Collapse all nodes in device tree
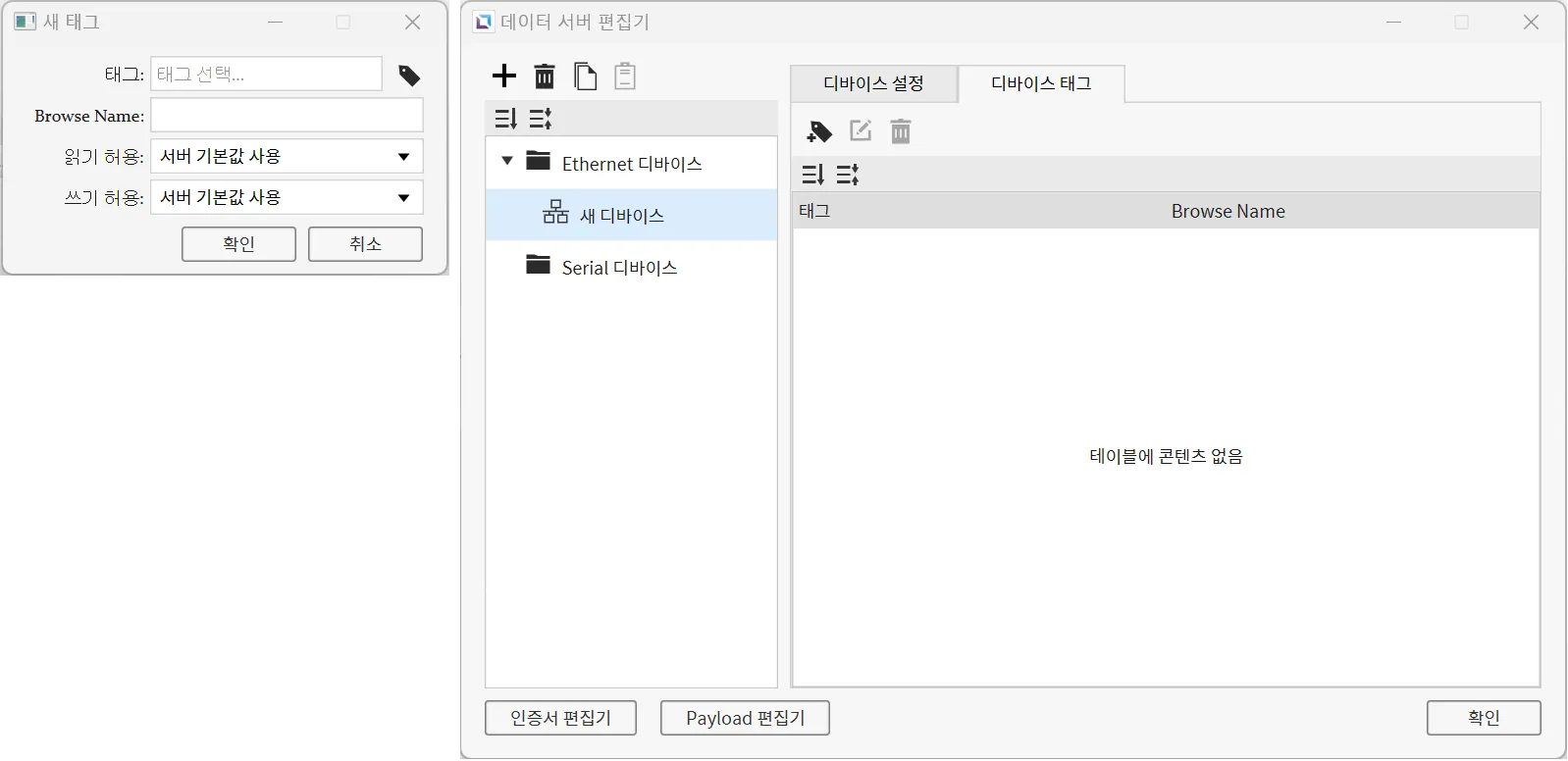1568x761 pixels. 541,119
